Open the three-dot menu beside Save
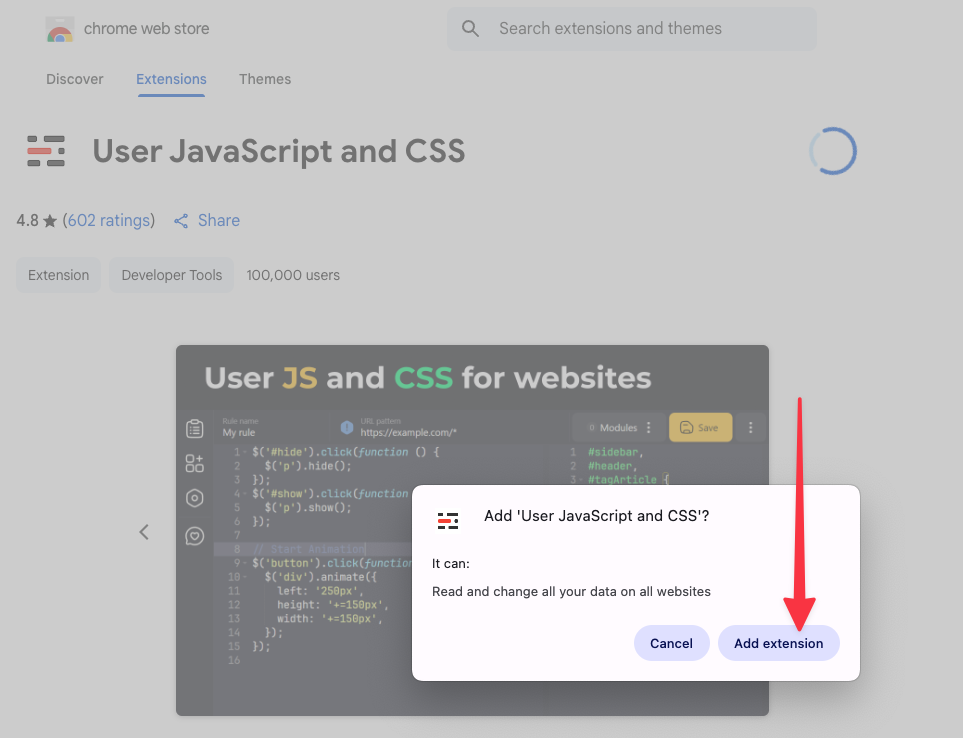This screenshot has height=738, width=963. coord(751,427)
